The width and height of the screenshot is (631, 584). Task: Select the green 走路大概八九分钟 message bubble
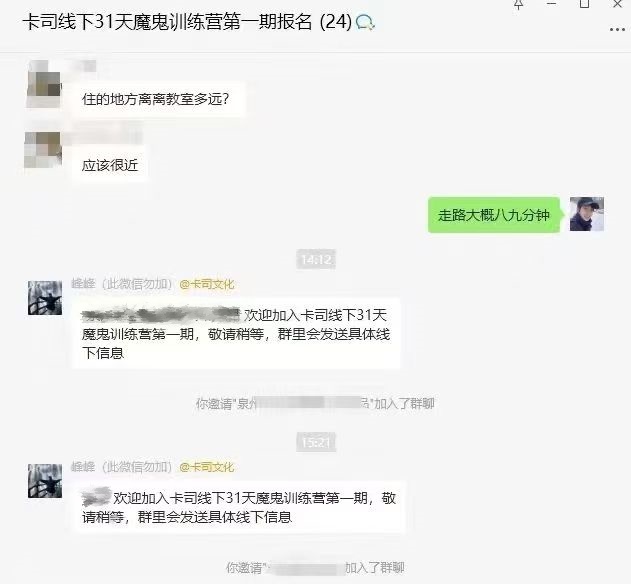coord(494,215)
